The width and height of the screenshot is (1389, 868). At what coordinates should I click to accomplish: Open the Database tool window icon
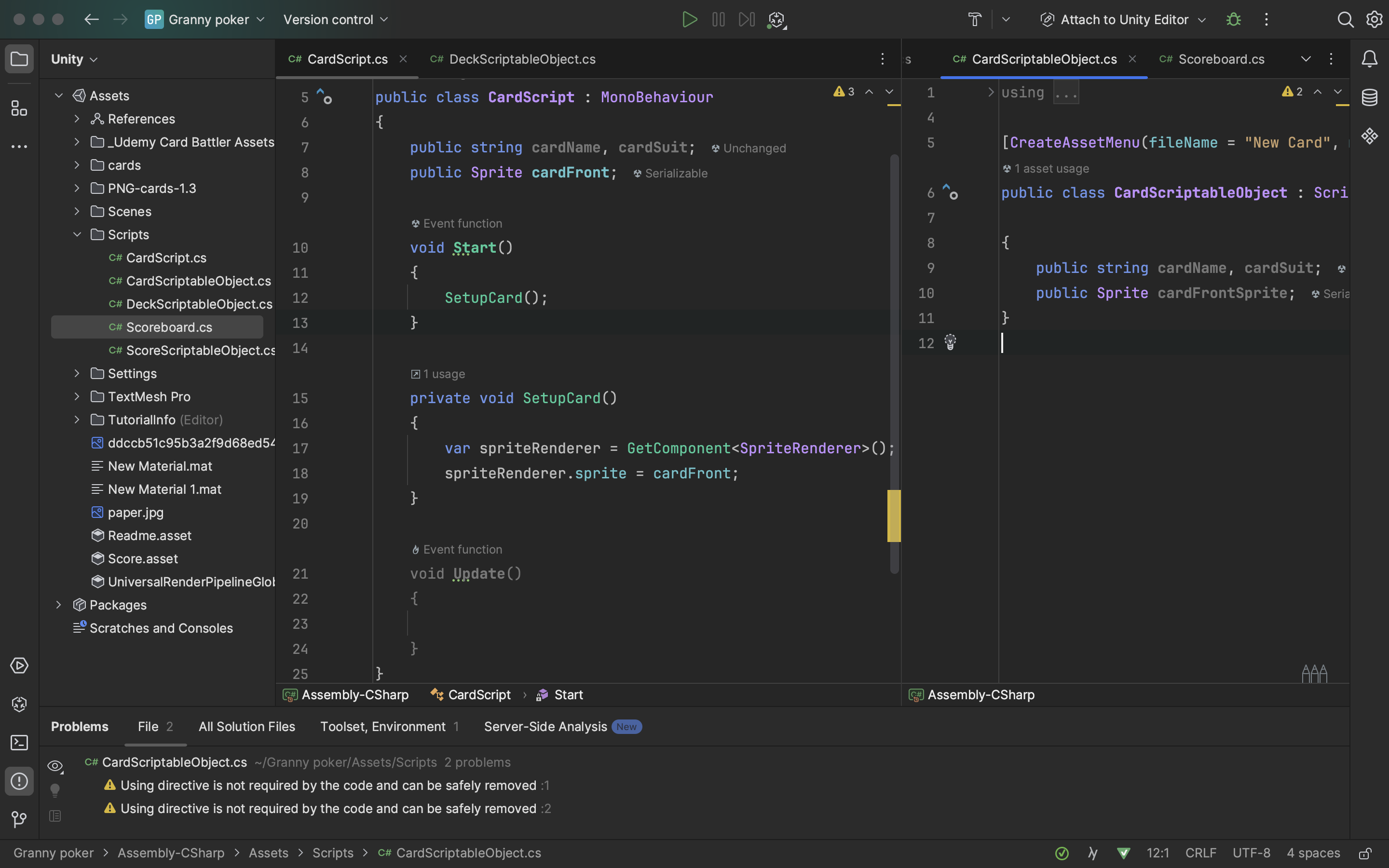[x=1370, y=97]
